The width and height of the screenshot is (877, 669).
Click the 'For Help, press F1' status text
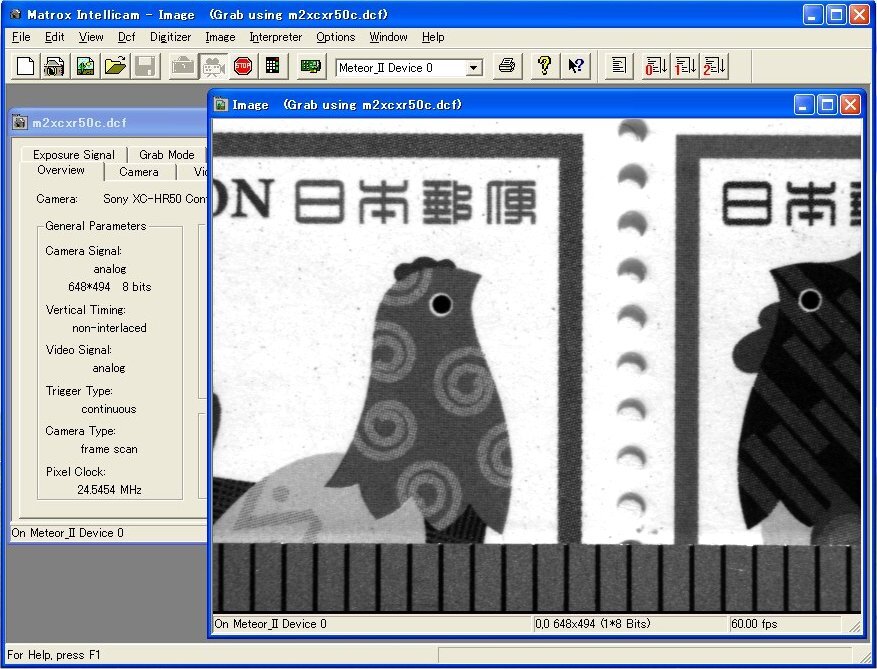point(54,655)
